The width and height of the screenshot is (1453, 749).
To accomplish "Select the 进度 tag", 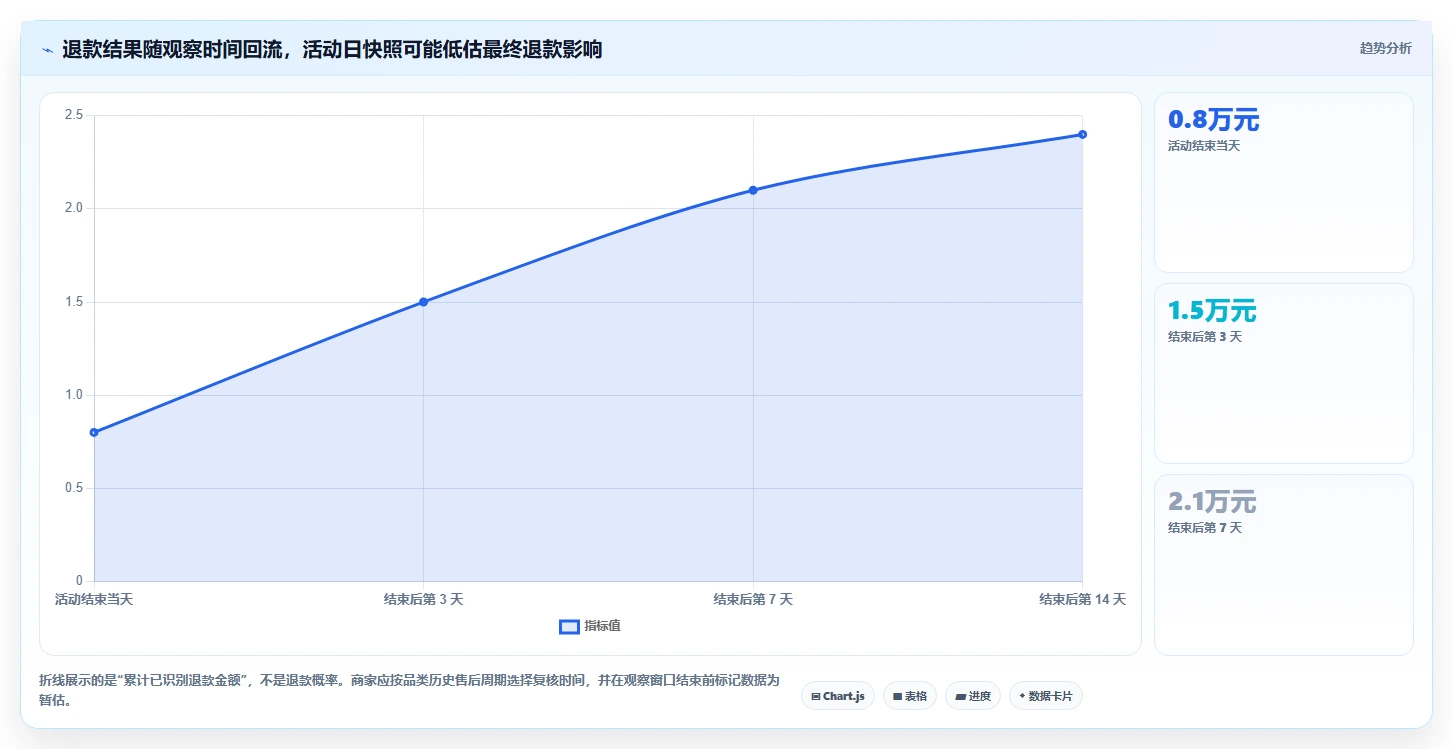I will pyautogui.click(x=973, y=696).
